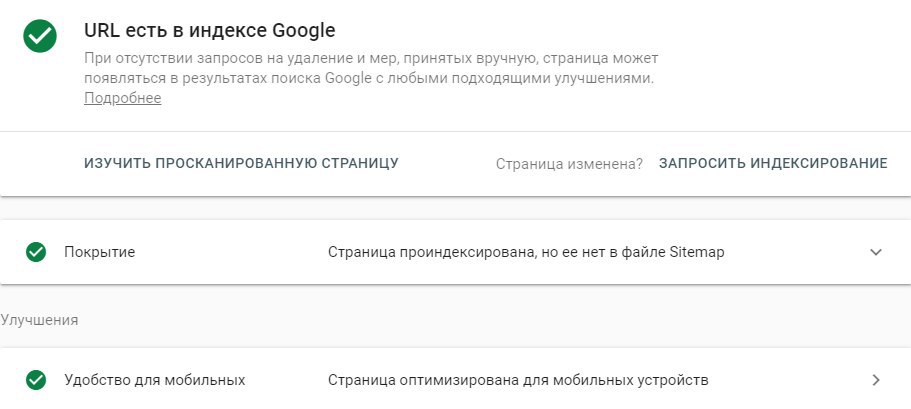Open mobile usability details via the right chevron
The height and width of the screenshot is (409, 911).
click(x=876, y=380)
